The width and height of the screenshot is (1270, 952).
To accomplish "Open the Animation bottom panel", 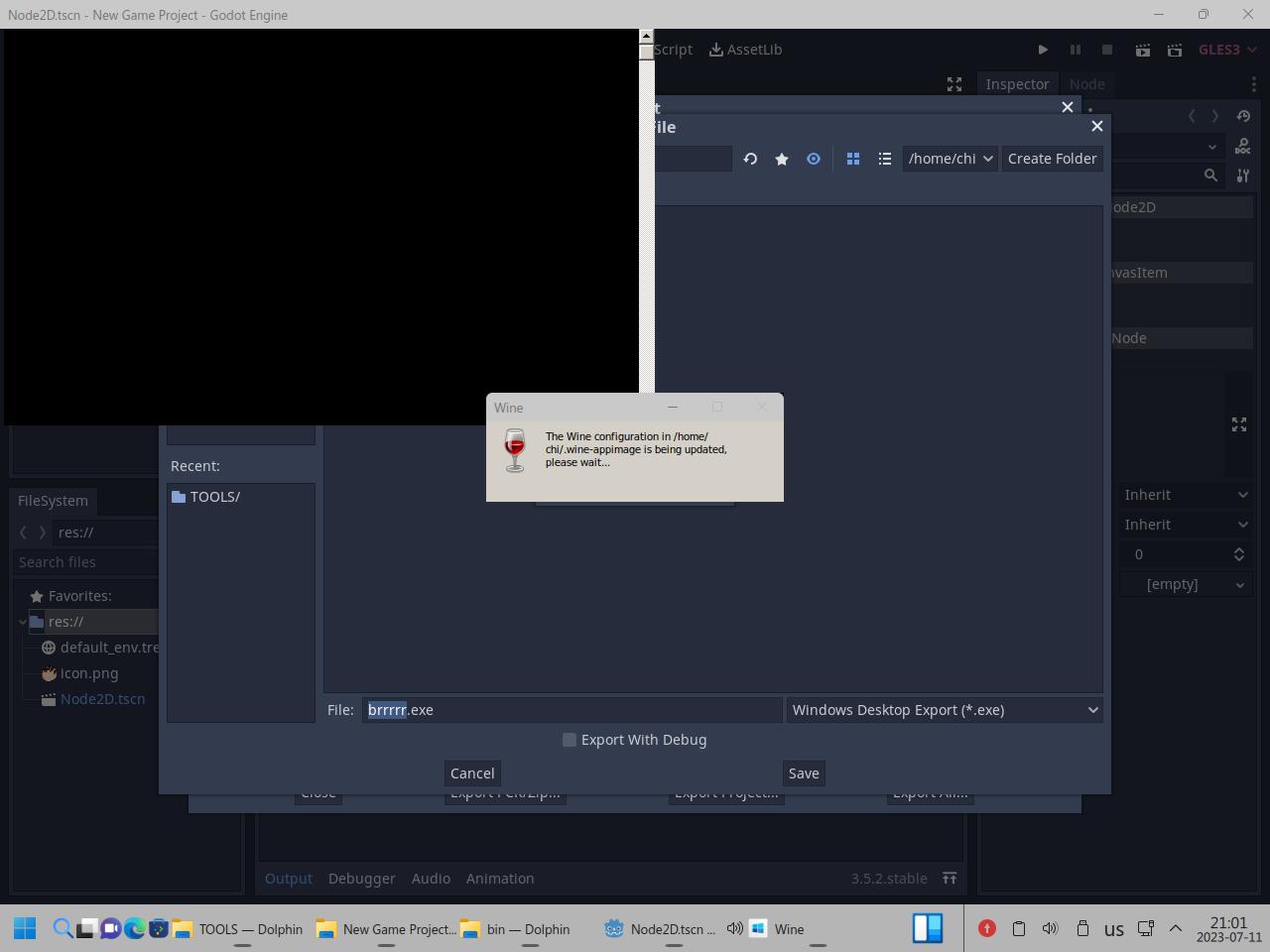I will [x=500, y=879].
